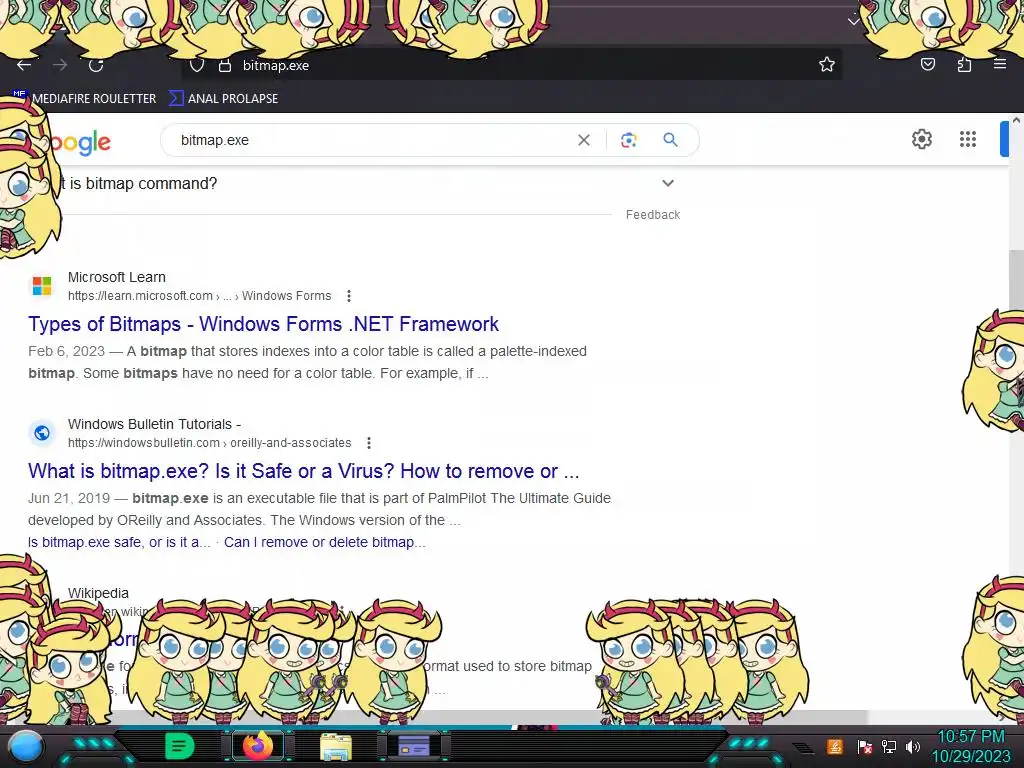Click the 'Windows Bulletin Tutorials -' source name
This screenshot has height=768, width=1024.
[154, 424]
